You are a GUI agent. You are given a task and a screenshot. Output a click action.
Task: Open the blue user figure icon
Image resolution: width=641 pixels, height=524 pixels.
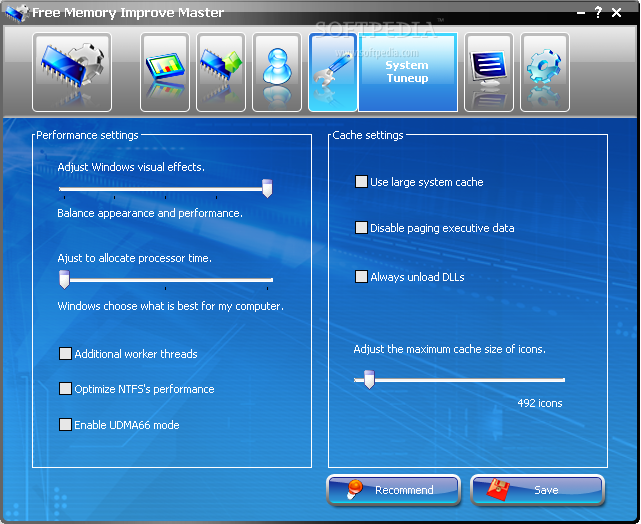pyautogui.click(x=277, y=72)
